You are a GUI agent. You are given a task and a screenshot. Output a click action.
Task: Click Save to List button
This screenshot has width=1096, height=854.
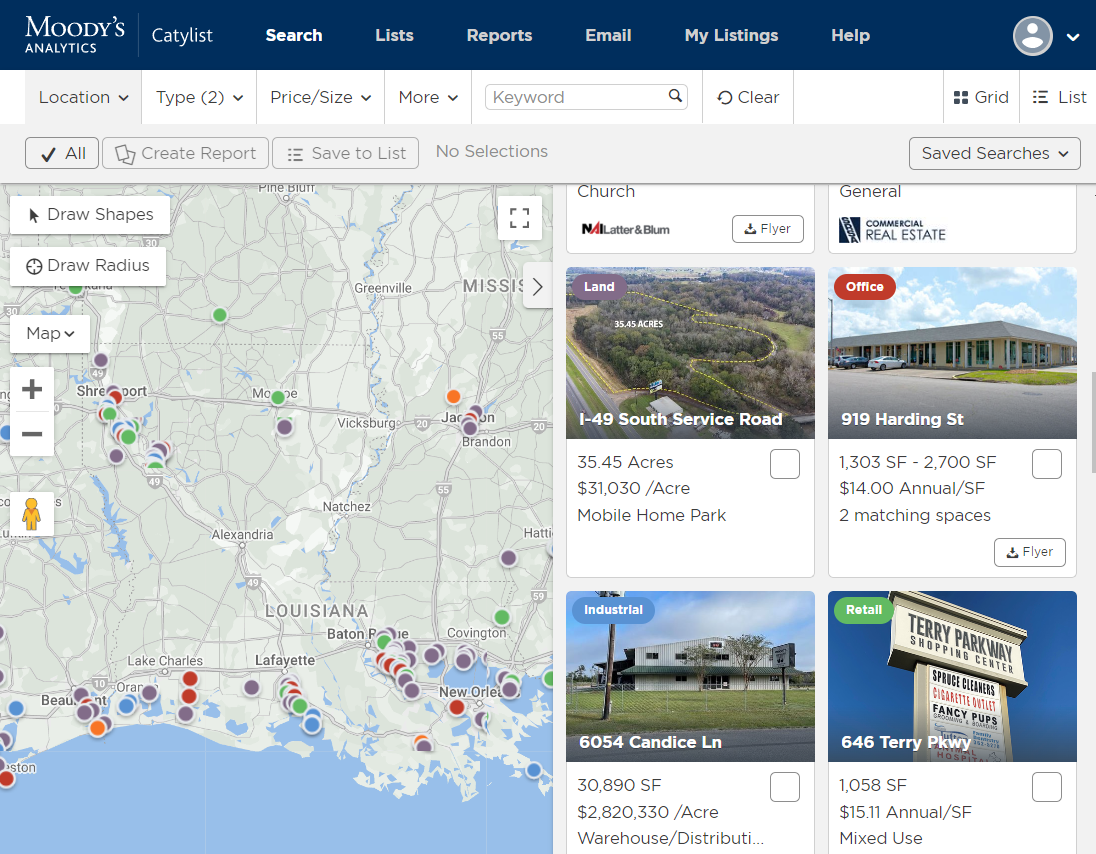pyautogui.click(x=345, y=153)
